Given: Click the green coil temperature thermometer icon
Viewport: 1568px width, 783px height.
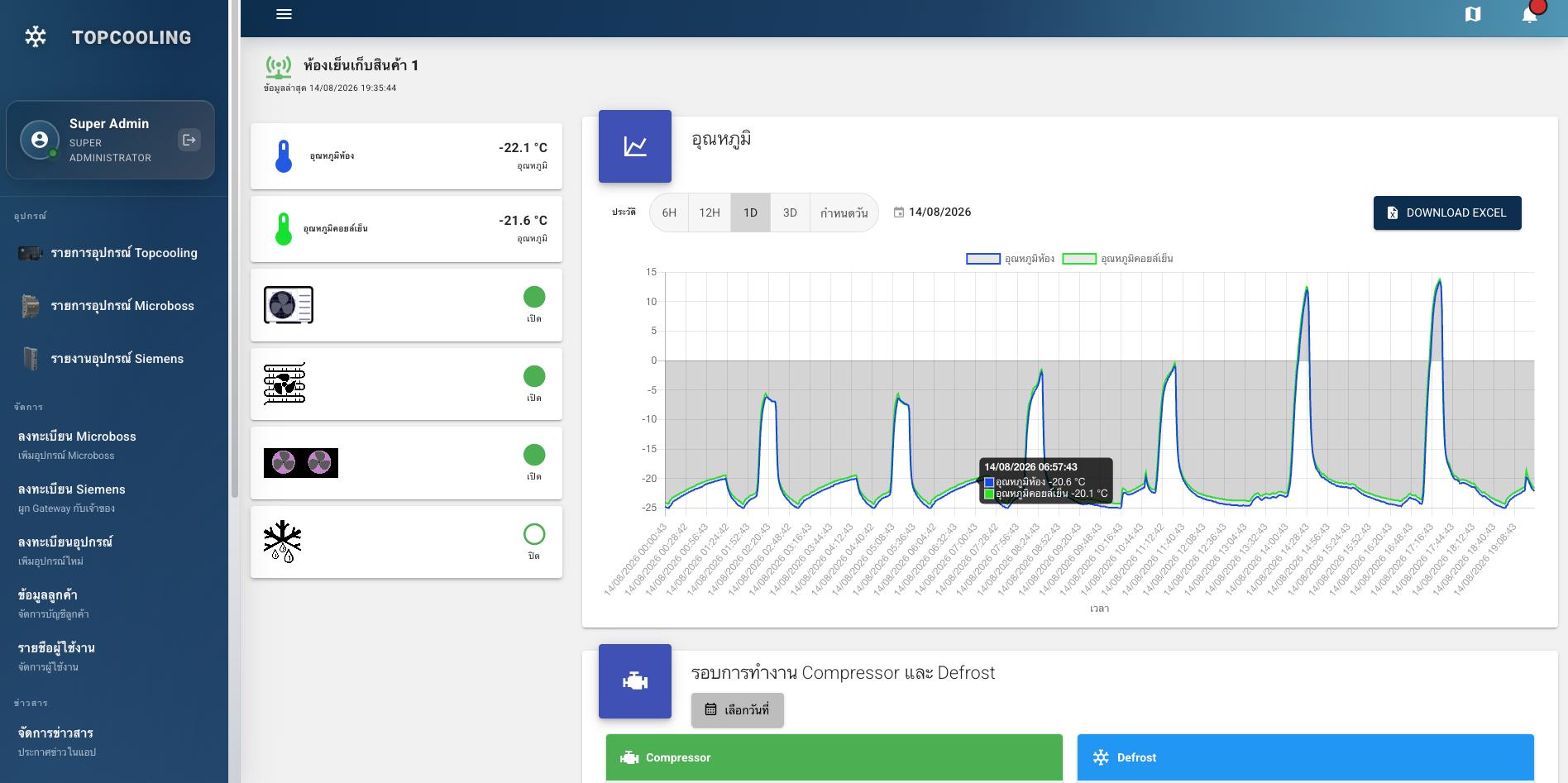Looking at the screenshot, I should (284, 229).
